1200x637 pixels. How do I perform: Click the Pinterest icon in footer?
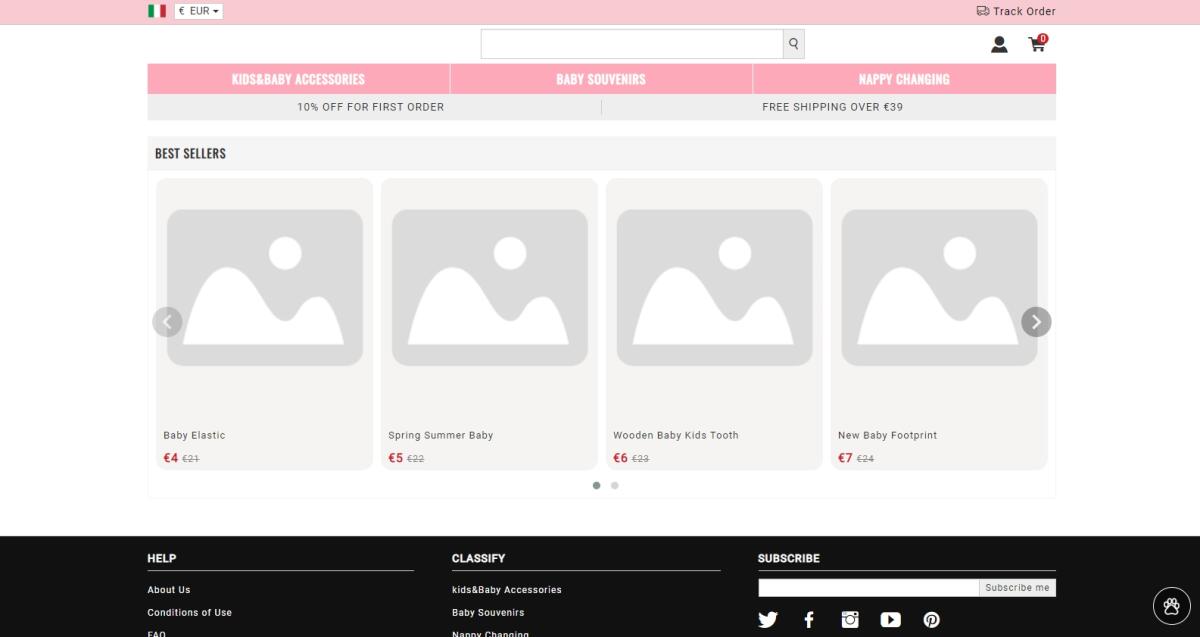[x=931, y=620]
